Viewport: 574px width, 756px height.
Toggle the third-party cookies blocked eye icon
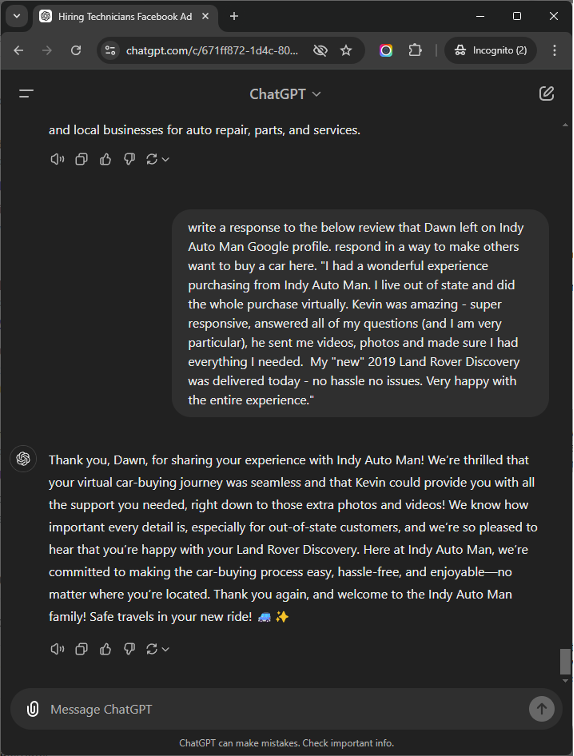click(320, 50)
